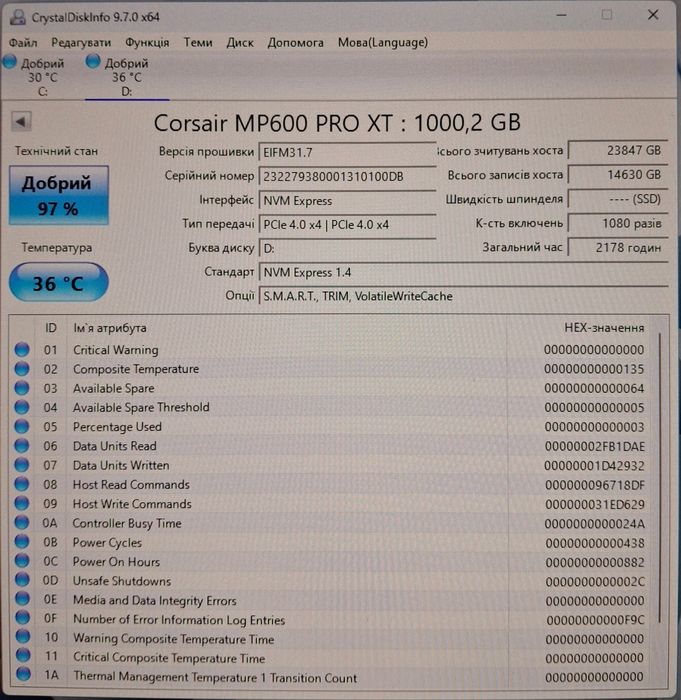Click the NVM Express 1.4 standard field

point(463,272)
